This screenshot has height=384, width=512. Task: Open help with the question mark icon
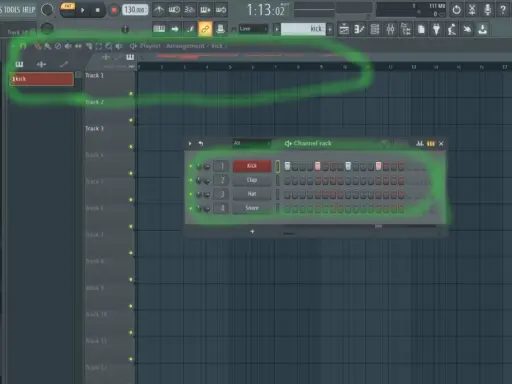point(503,10)
